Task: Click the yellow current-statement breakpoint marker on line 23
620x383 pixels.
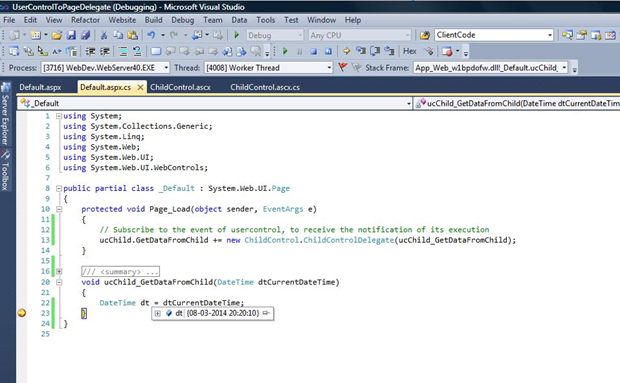Action: 22,313
